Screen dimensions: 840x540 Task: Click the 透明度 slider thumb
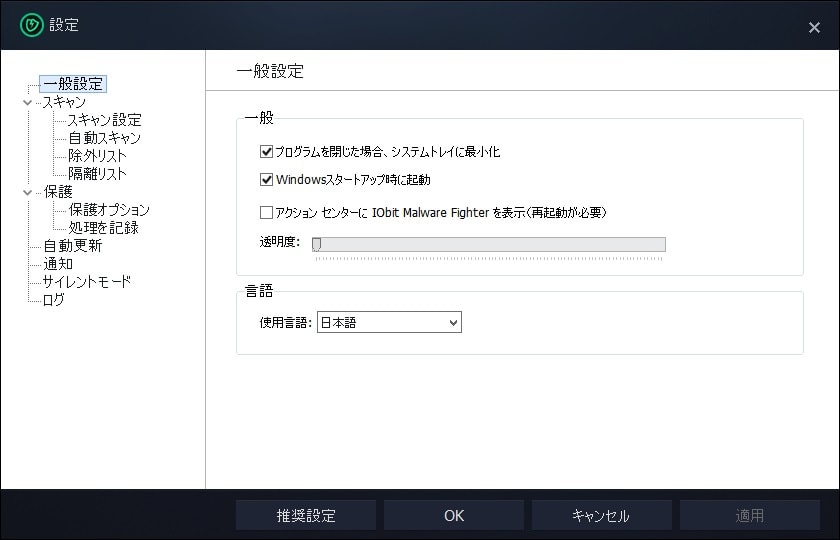(317, 244)
